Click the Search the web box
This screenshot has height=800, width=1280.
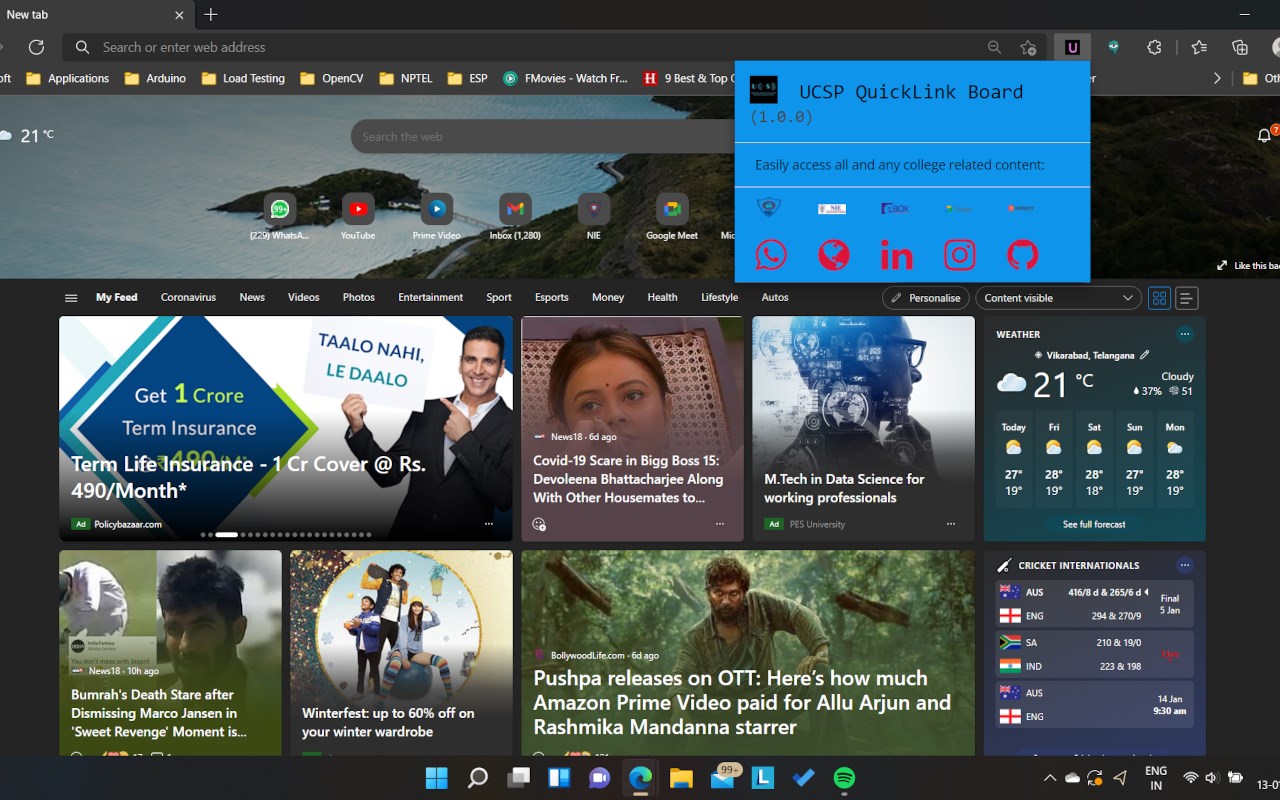click(545, 137)
